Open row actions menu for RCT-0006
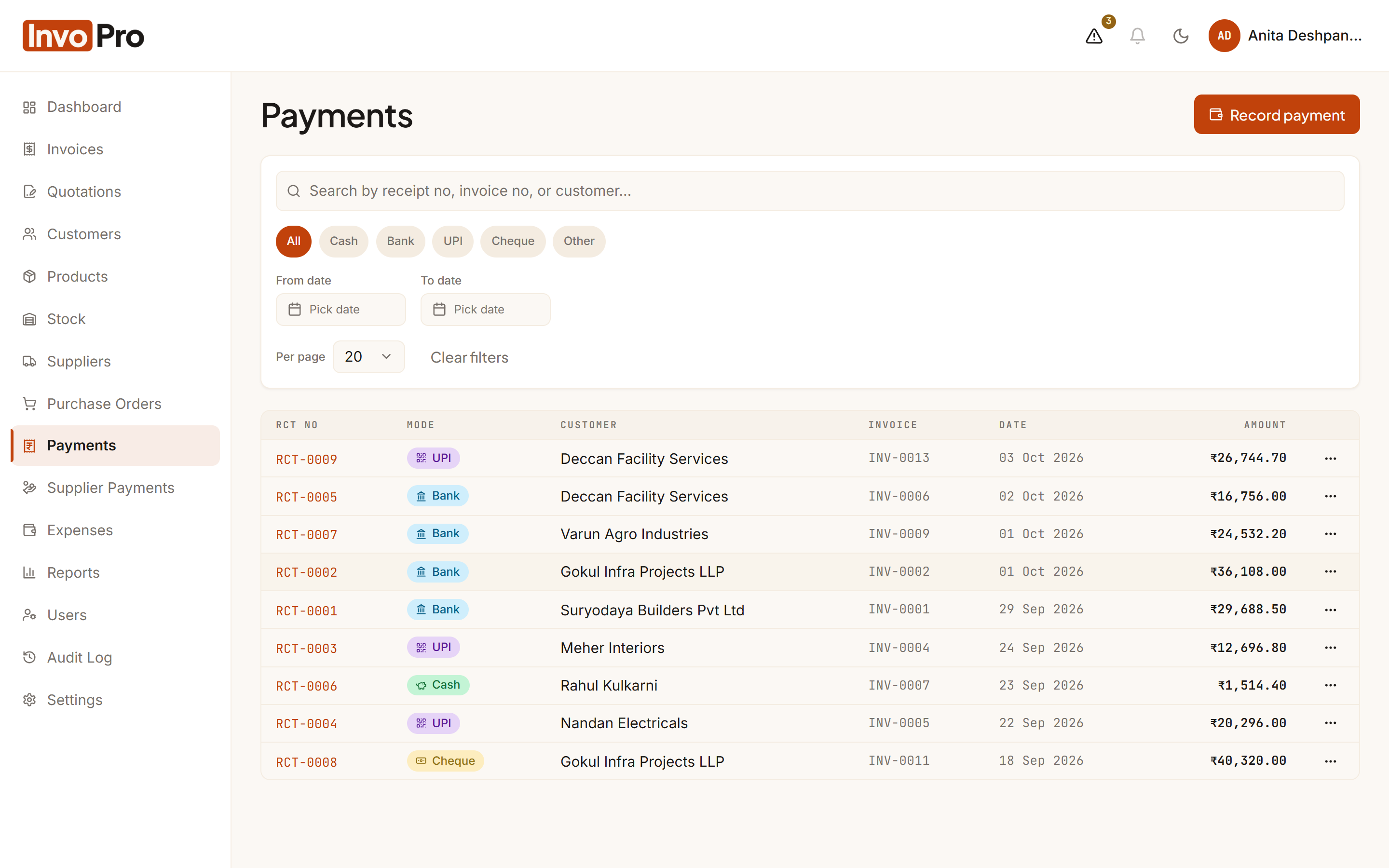1389x868 pixels. click(1331, 685)
